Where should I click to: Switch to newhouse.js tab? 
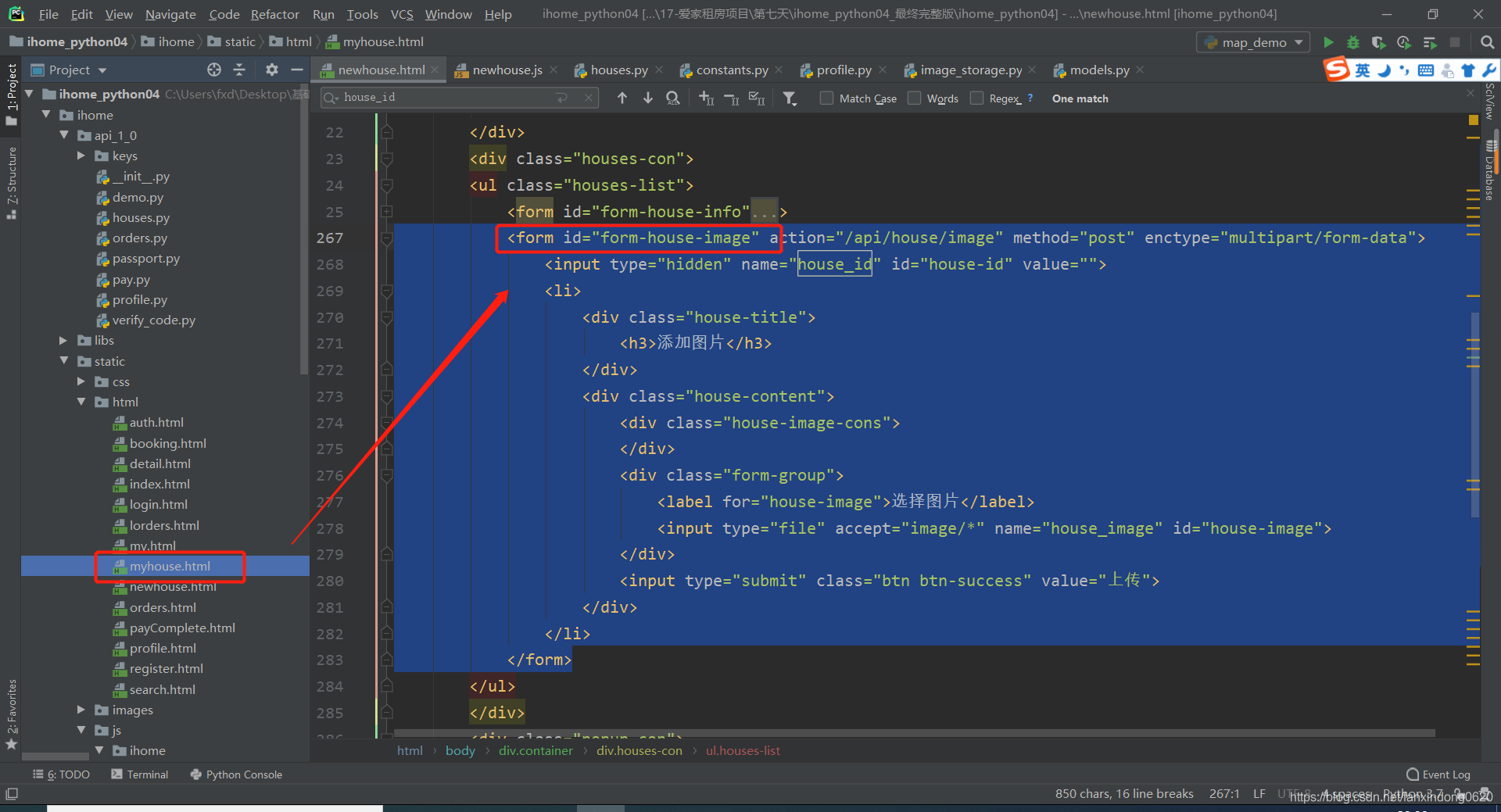[x=507, y=70]
